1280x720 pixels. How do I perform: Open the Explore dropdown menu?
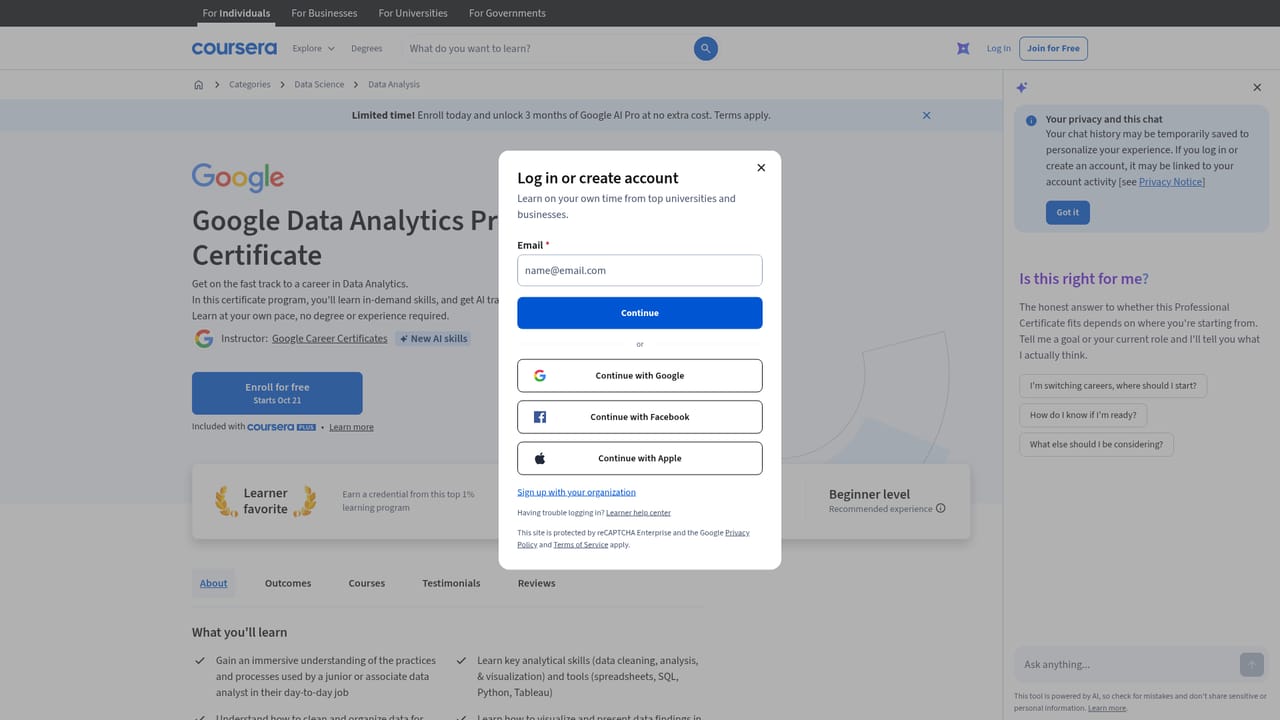coord(313,48)
